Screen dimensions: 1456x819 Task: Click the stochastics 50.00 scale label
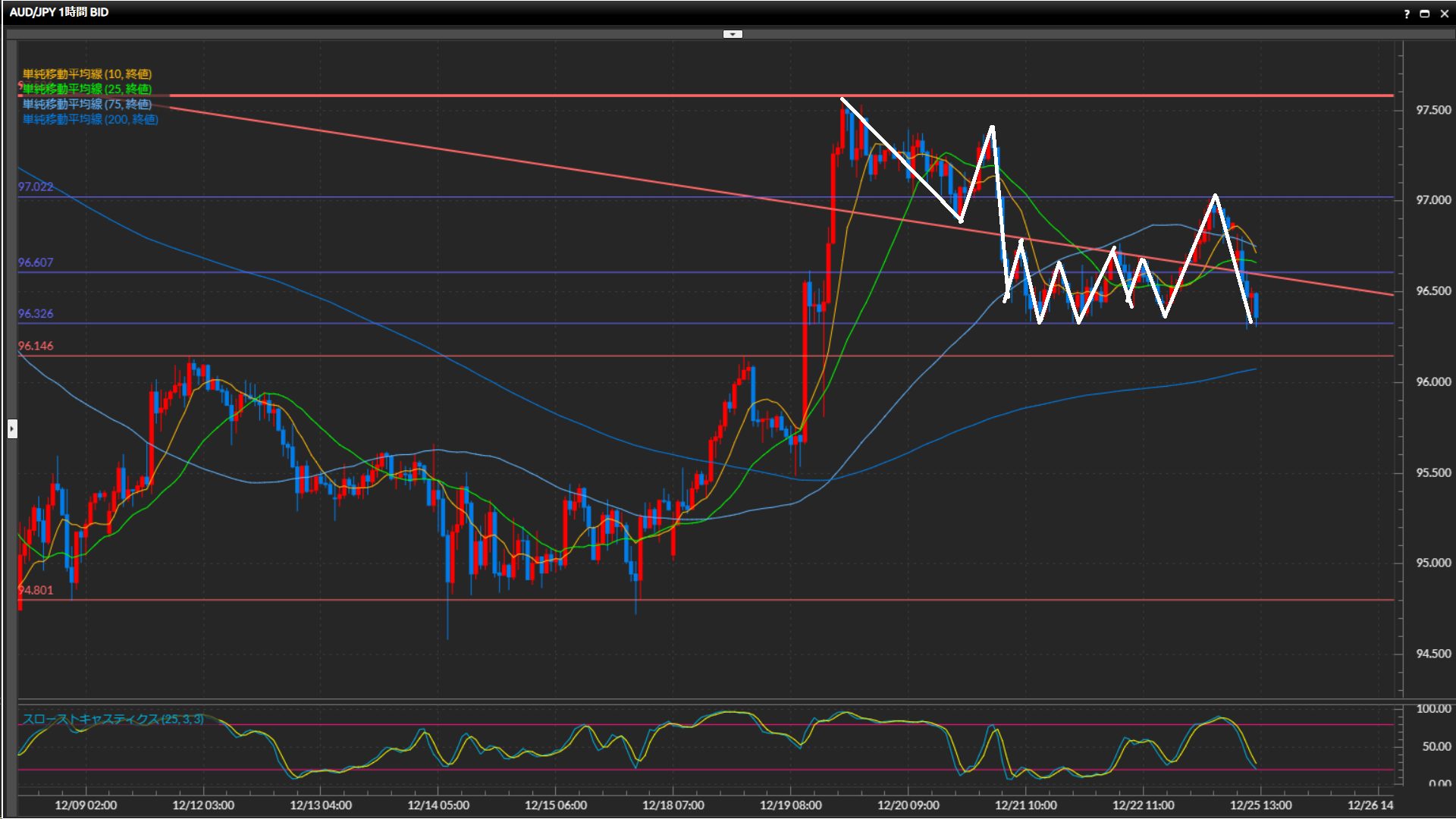click(x=1436, y=746)
